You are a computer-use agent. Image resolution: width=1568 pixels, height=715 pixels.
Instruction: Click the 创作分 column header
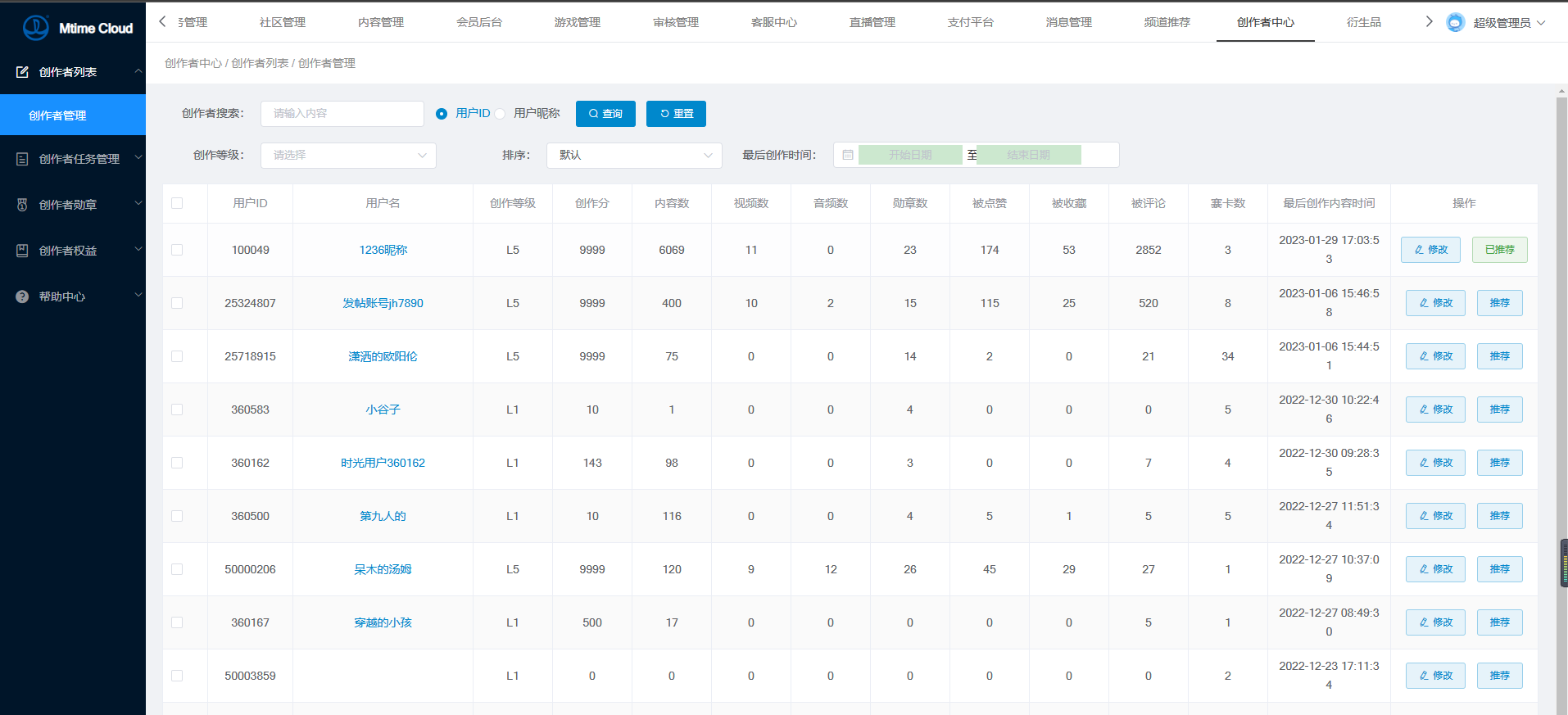click(x=592, y=203)
